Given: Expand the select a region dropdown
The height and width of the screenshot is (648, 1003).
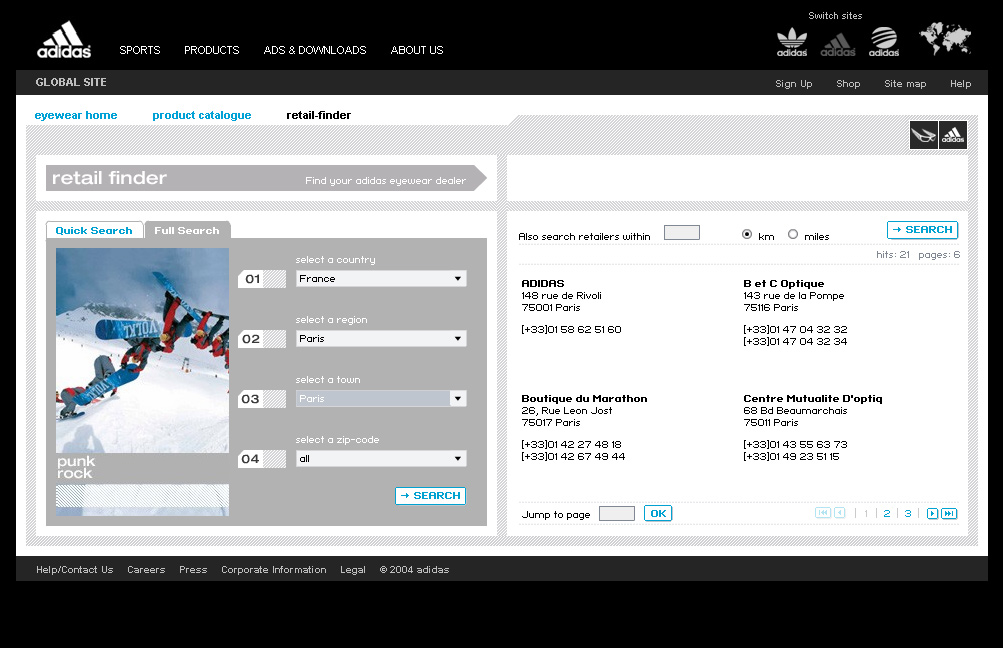Looking at the screenshot, I should coord(380,338).
